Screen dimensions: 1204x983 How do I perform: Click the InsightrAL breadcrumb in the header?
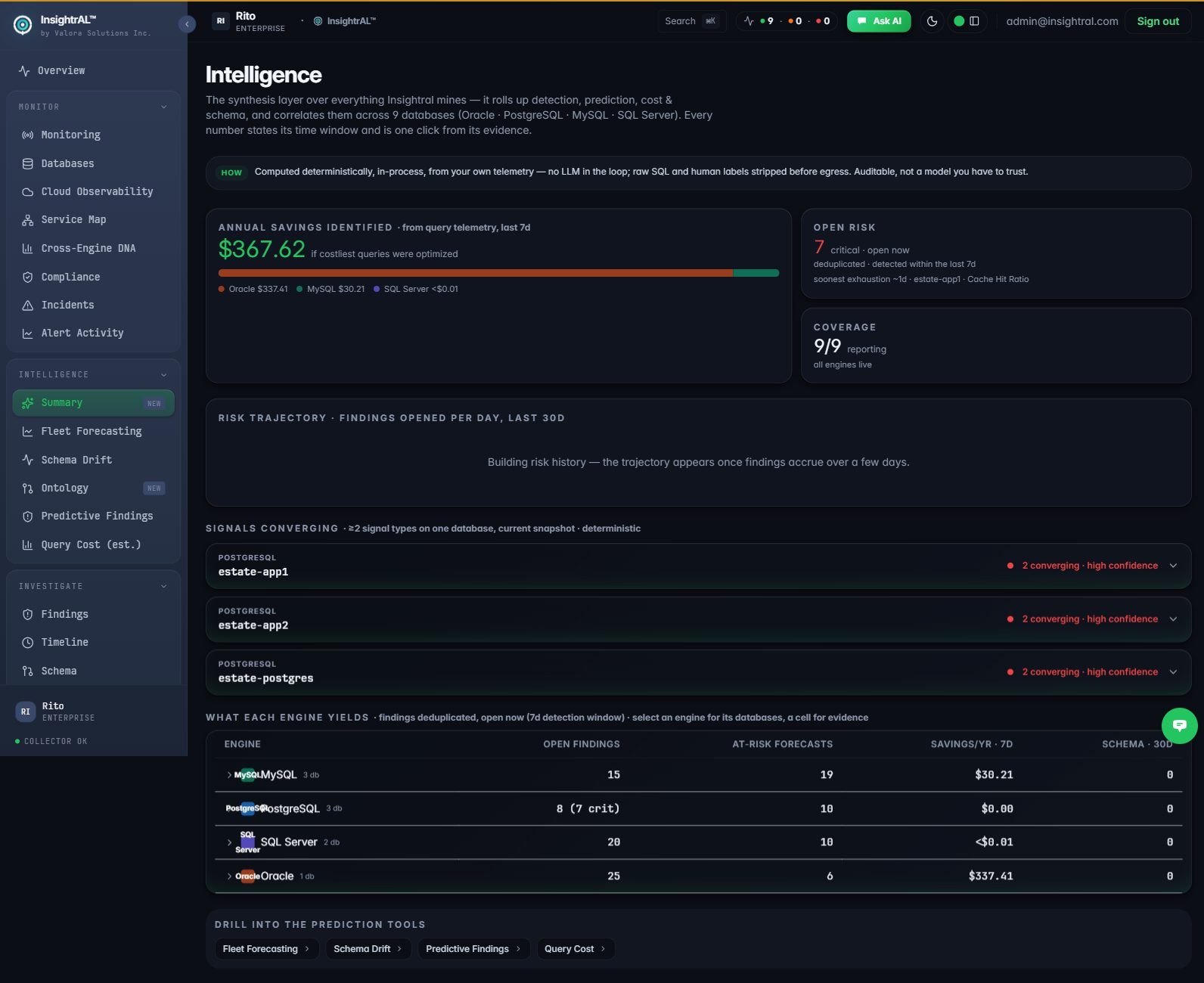pos(345,21)
